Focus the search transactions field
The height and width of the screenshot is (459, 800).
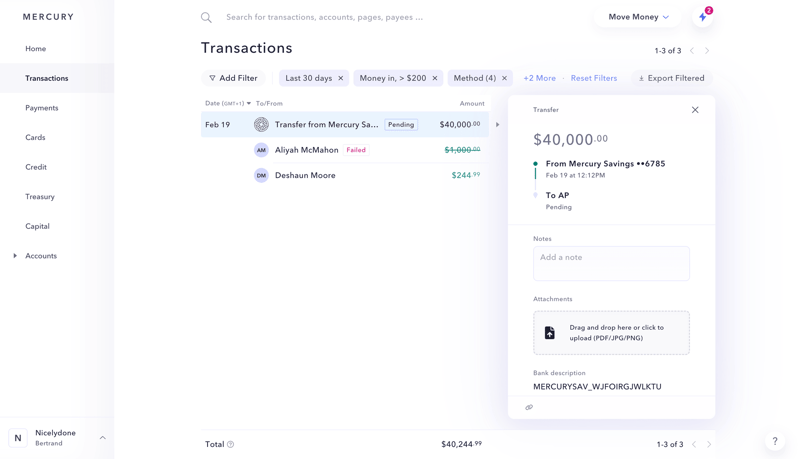324,17
